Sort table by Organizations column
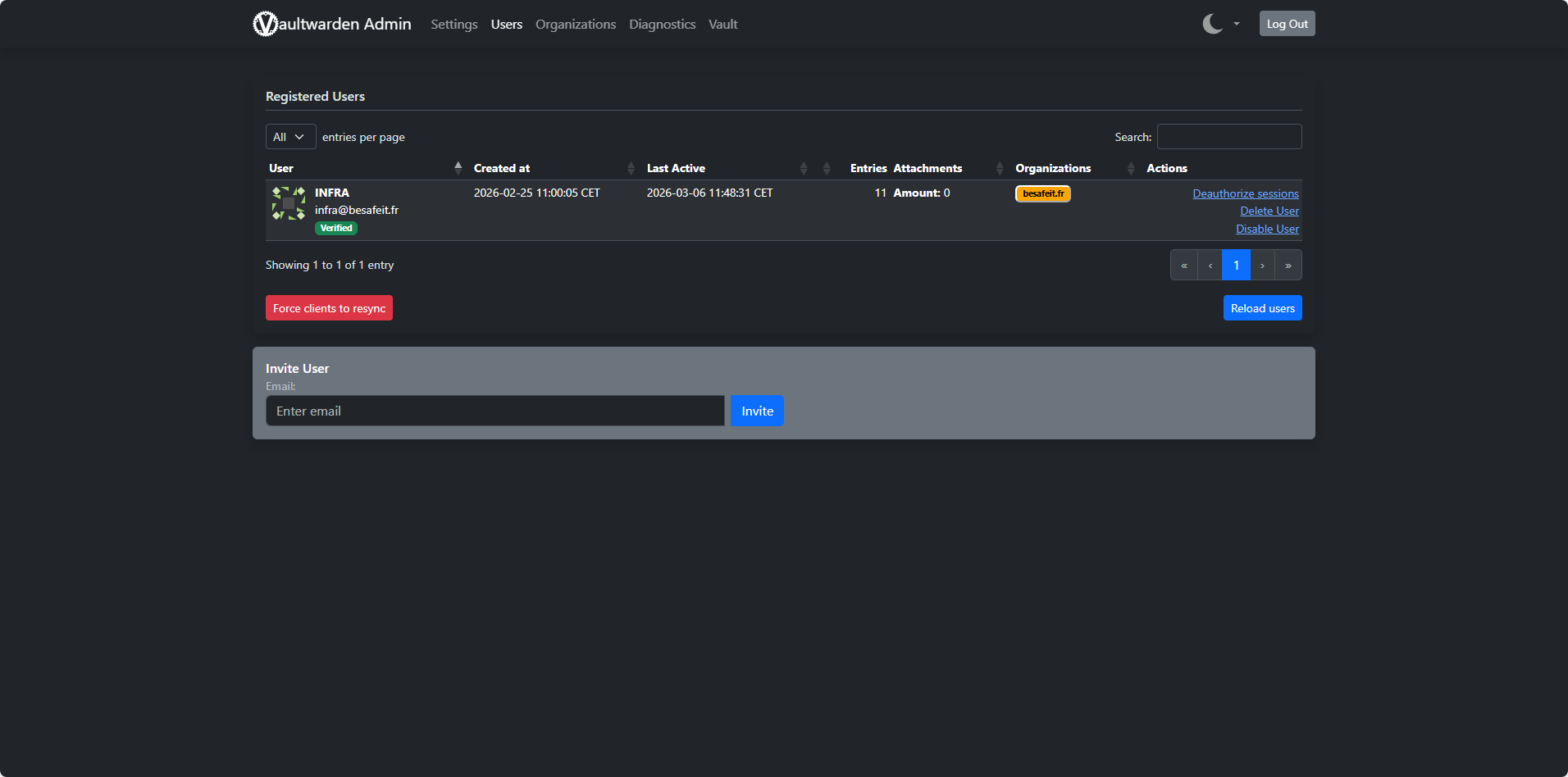This screenshot has height=777, width=1568. pyautogui.click(x=1053, y=168)
